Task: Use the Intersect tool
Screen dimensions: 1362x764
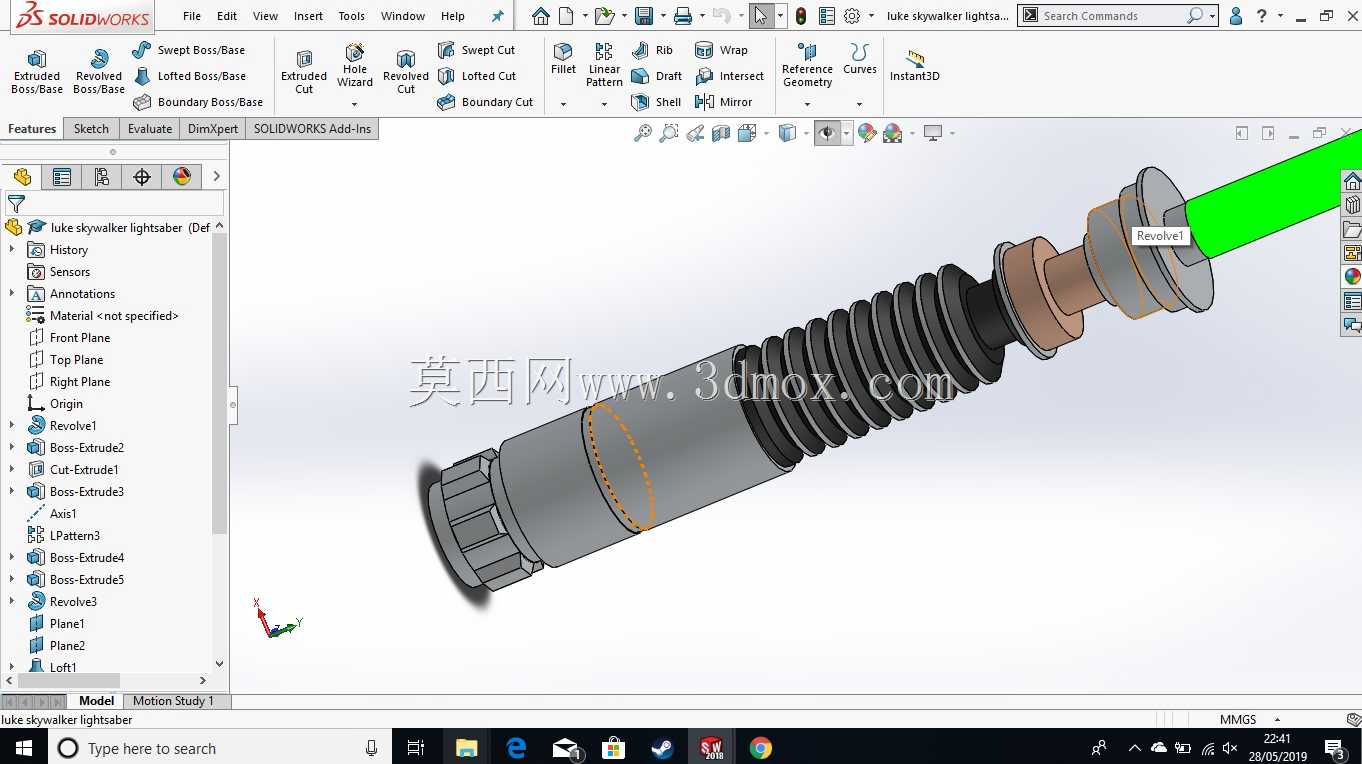Action: point(729,76)
